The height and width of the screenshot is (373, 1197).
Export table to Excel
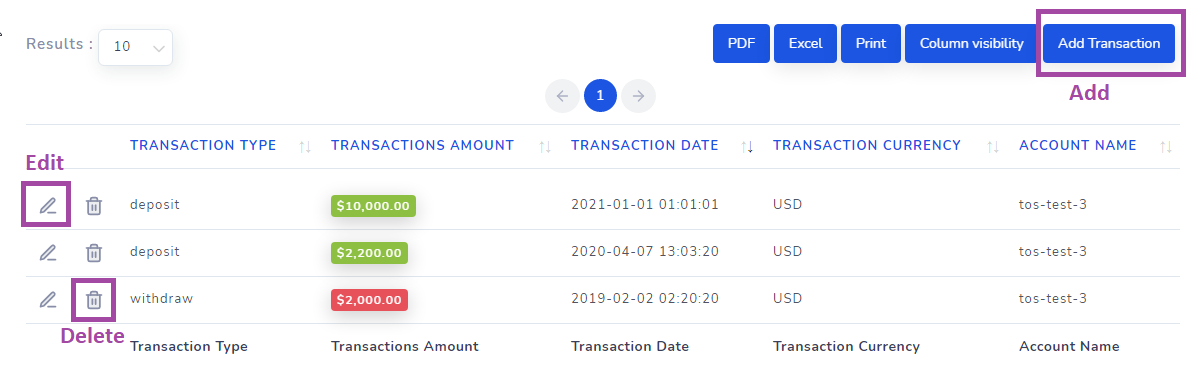(805, 43)
